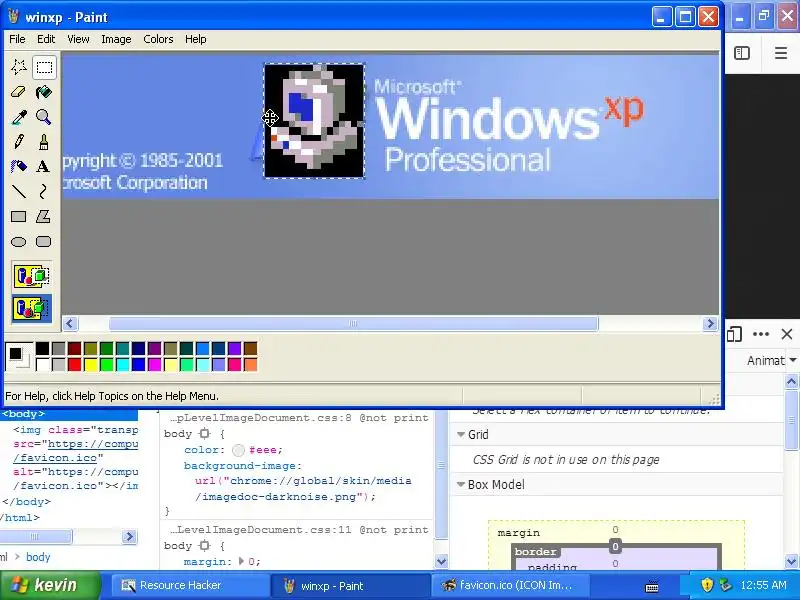The width and height of the screenshot is (800, 600).
Task: Toggle the browser sidebar panel icon
Action: click(x=742, y=53)
